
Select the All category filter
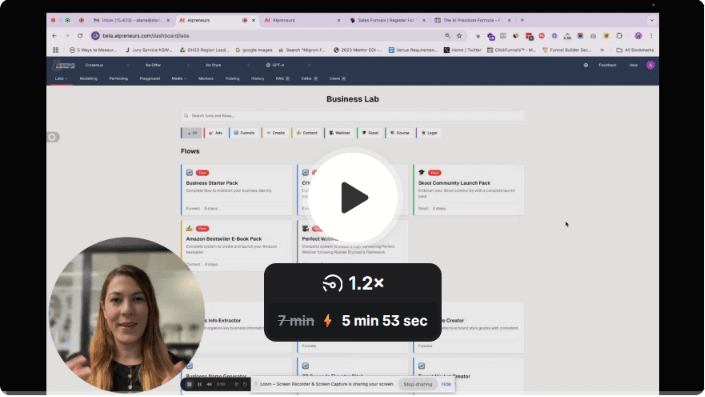pos(192,133)
